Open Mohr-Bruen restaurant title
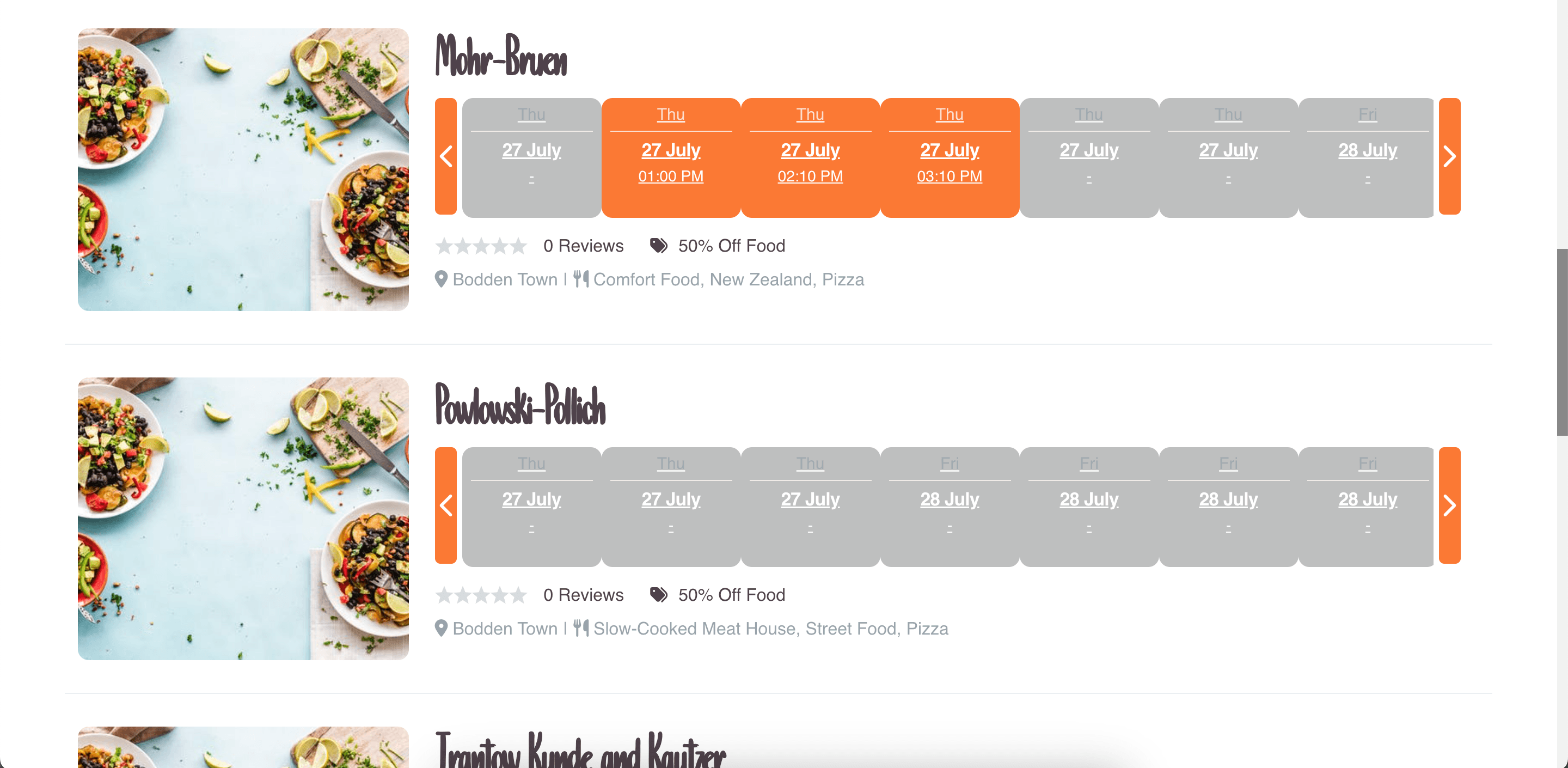Image resolution: width=1568 pixels, height=768 pixels. pos(501,56)
